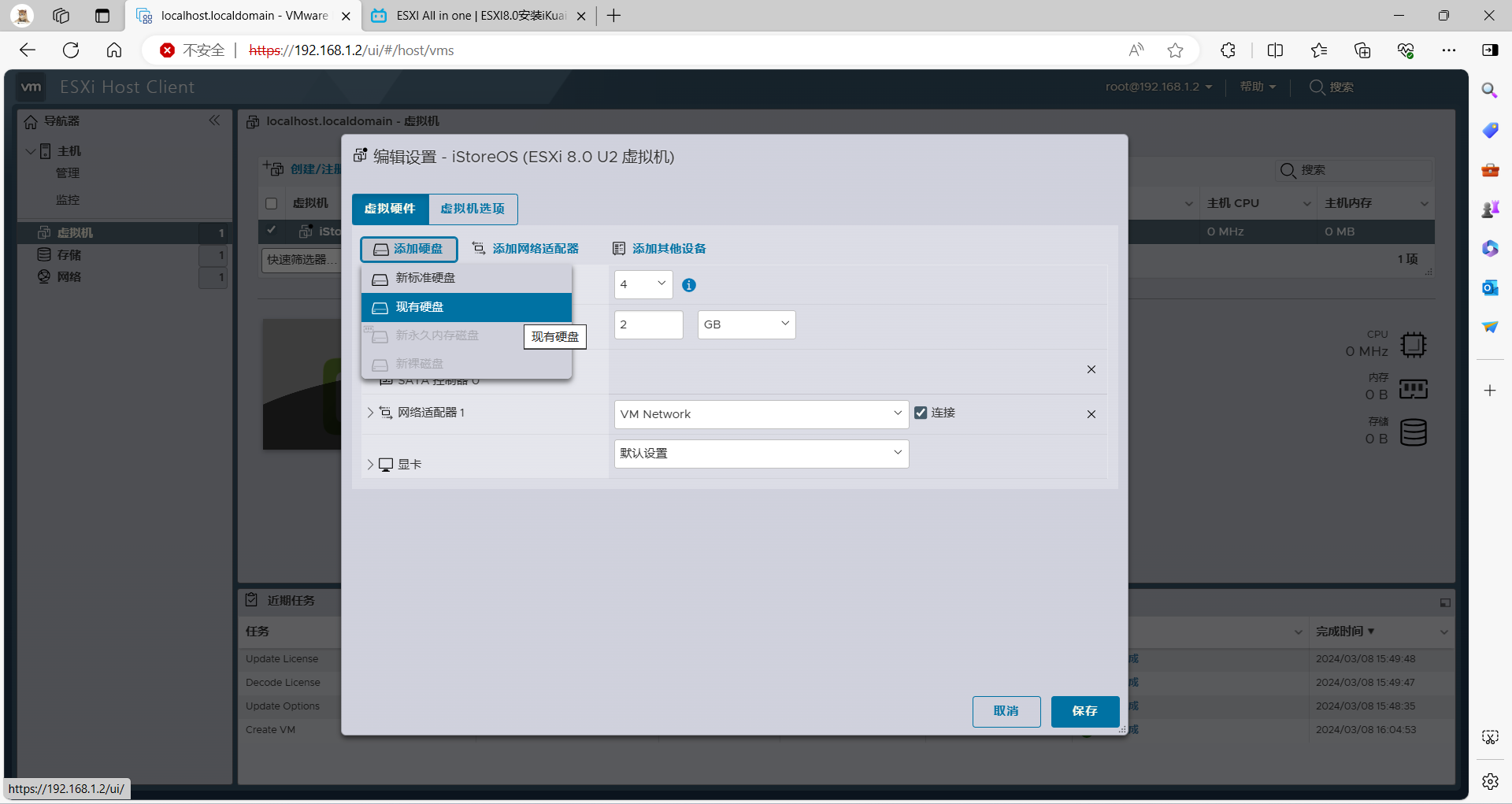Screen dimensions: 1512x804
Task: Remove network adapter 1 with its X icon
Action: click(1091, 414)
